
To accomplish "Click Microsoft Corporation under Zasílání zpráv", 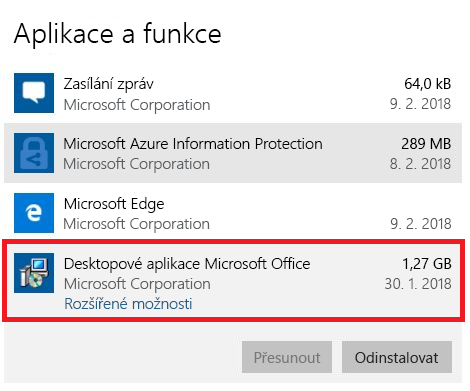I will point(137,105).
